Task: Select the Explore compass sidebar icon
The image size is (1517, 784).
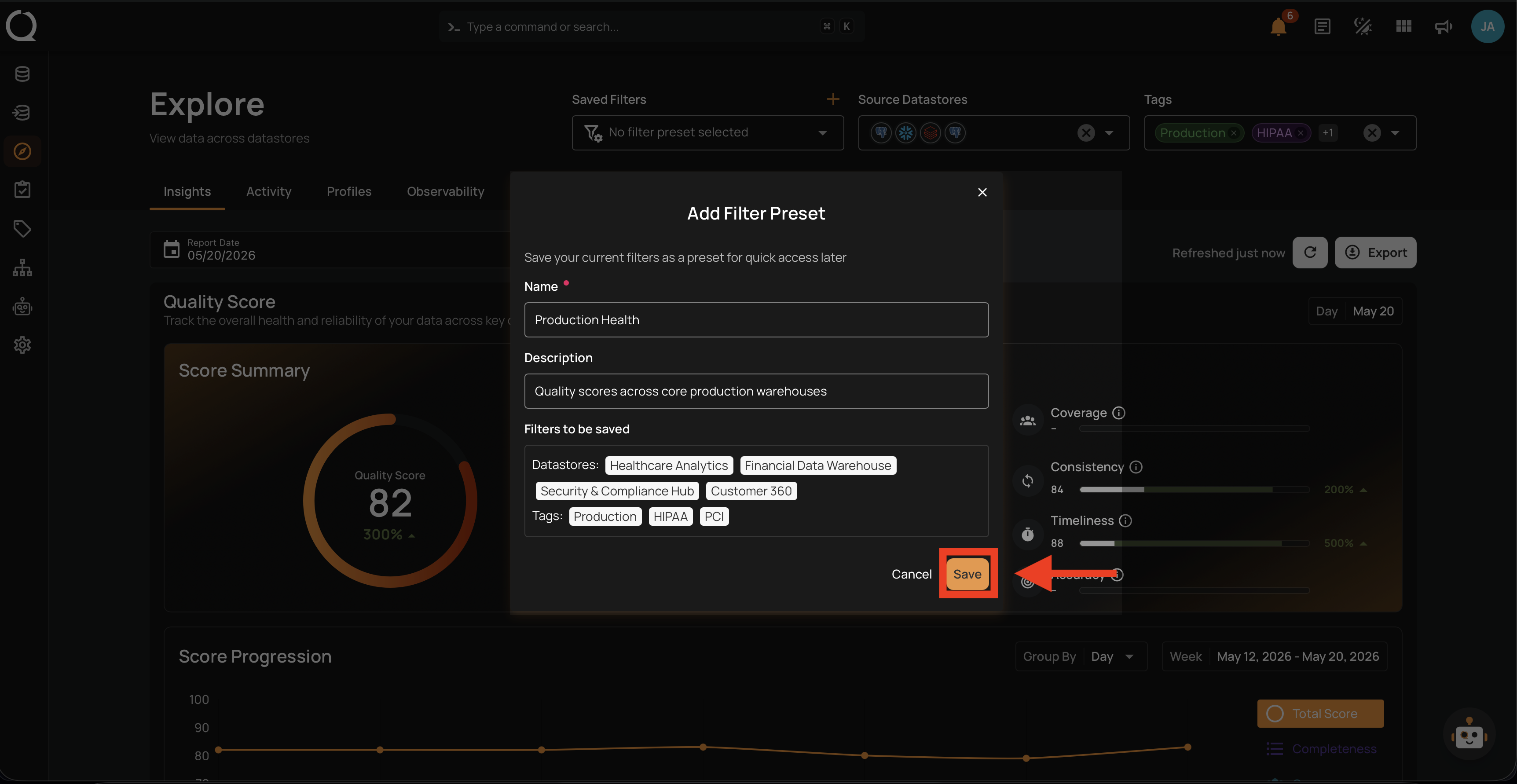Action: click(x=22, y=151)
